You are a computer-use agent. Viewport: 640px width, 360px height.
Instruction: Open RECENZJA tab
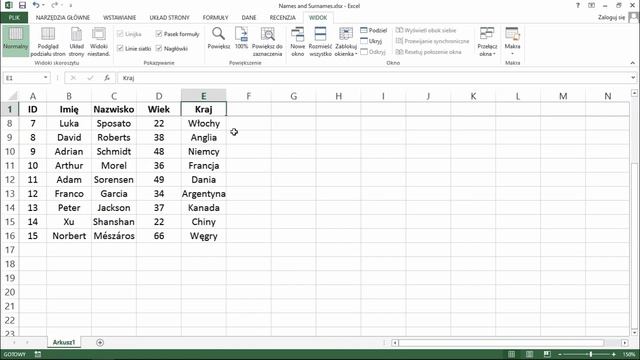click(282, 18)
